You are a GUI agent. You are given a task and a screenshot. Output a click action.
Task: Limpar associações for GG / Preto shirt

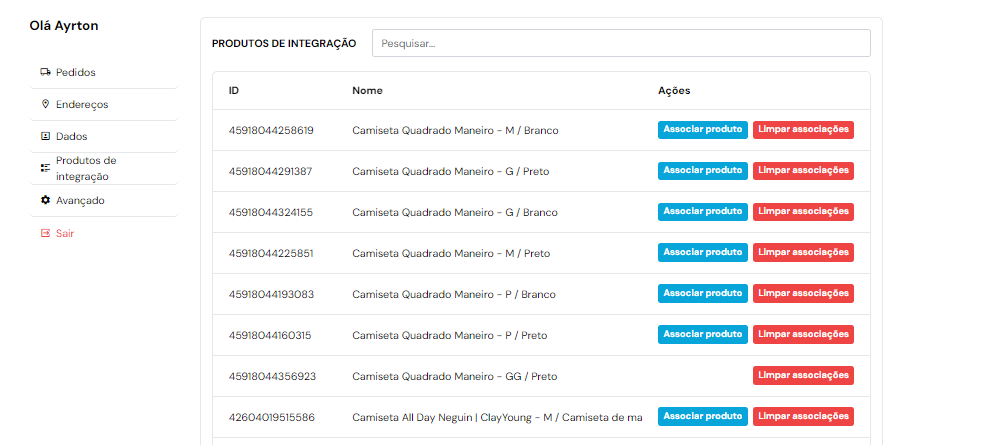click(803, 375)
